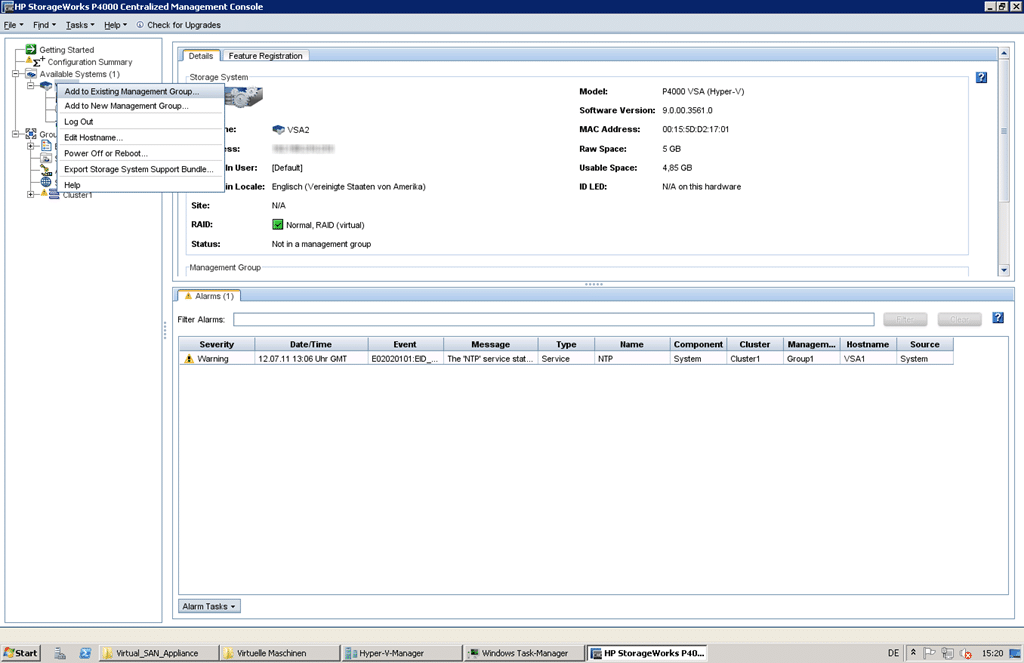
Task: Click the globe icon in the group tree
Action: pos(46,182)
